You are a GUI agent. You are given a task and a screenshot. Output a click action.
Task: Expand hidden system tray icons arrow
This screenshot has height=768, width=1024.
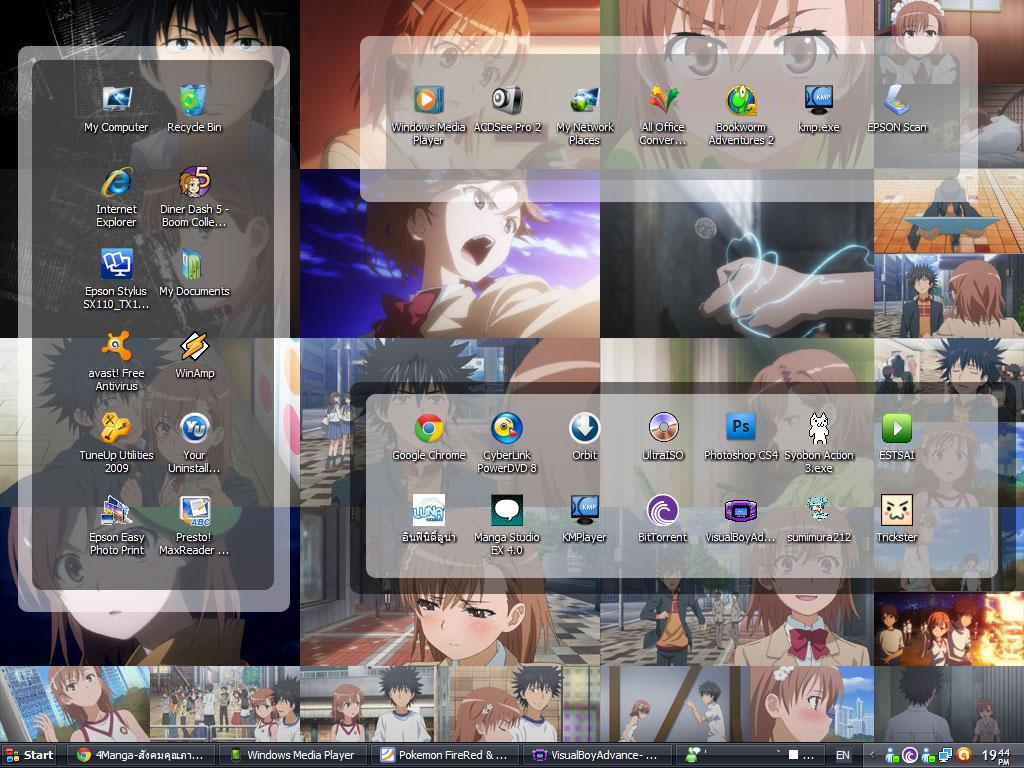[x=872, y=756]
